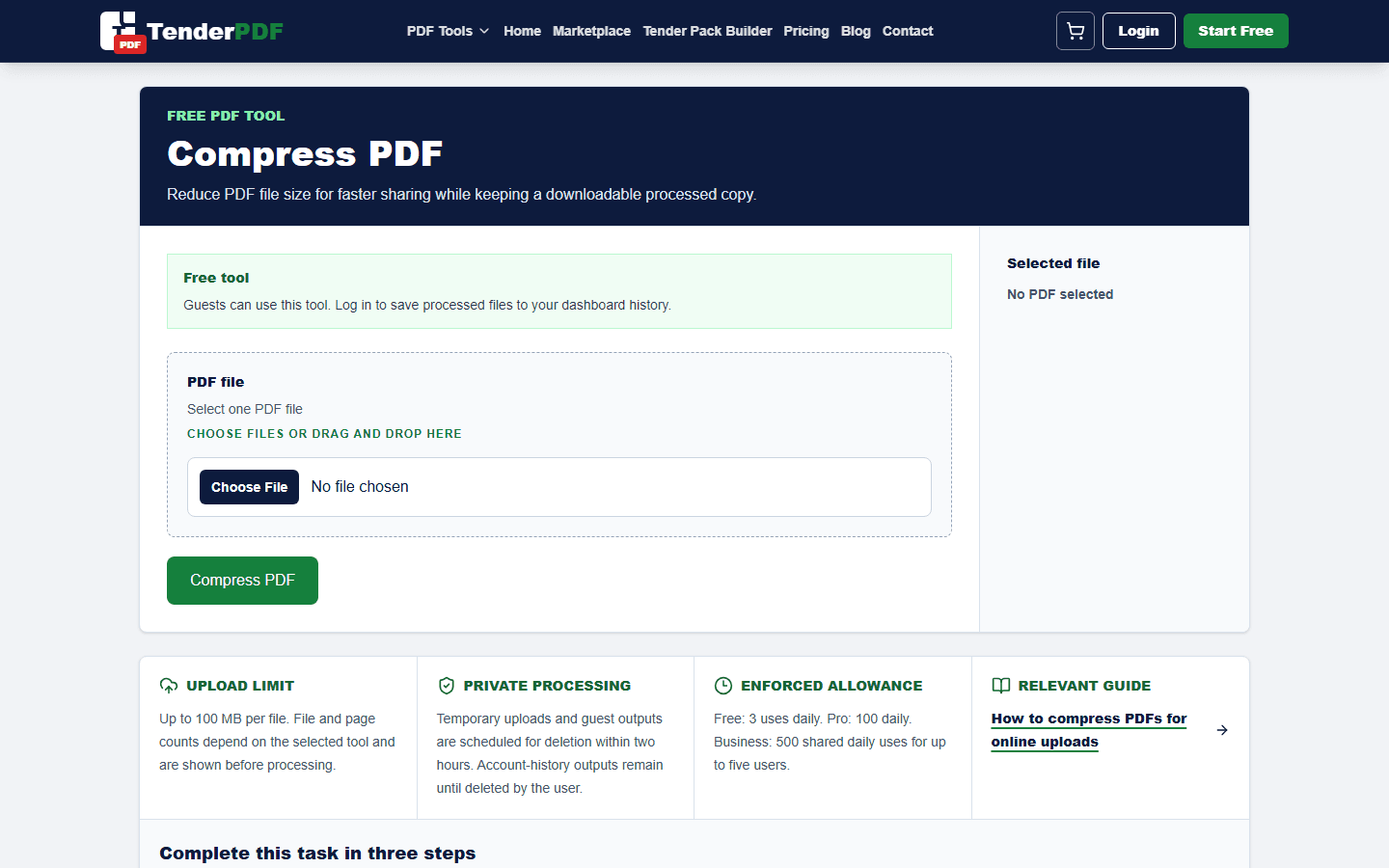Expand the PDF Tools dropdown menu
The image size is (1389, 868).
tap(448, 31)
